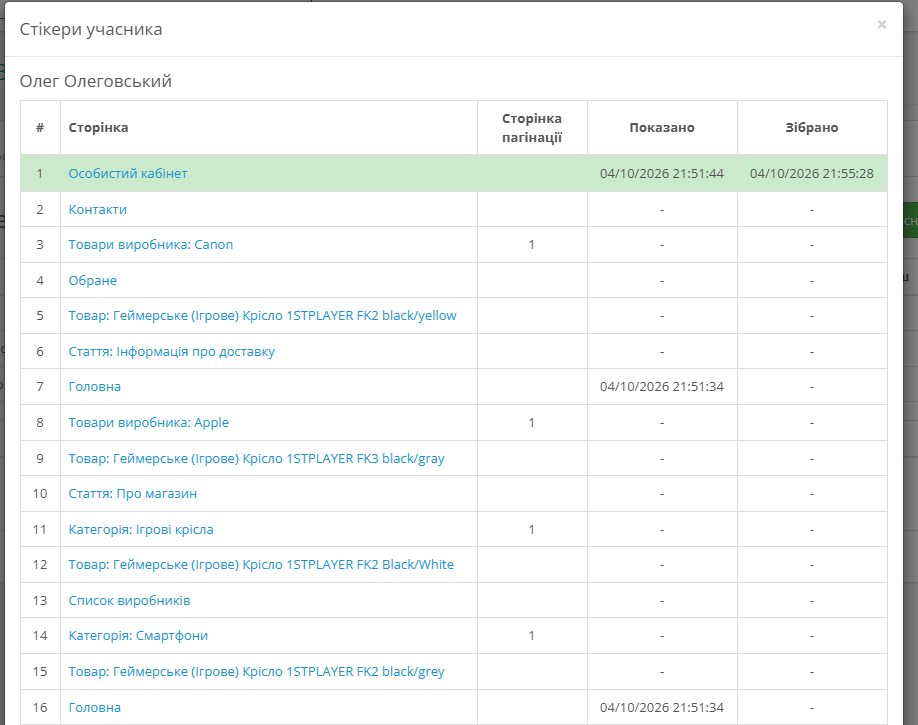Select row number 5 cell
Viewport: 918px width, 725px height.
40,316
